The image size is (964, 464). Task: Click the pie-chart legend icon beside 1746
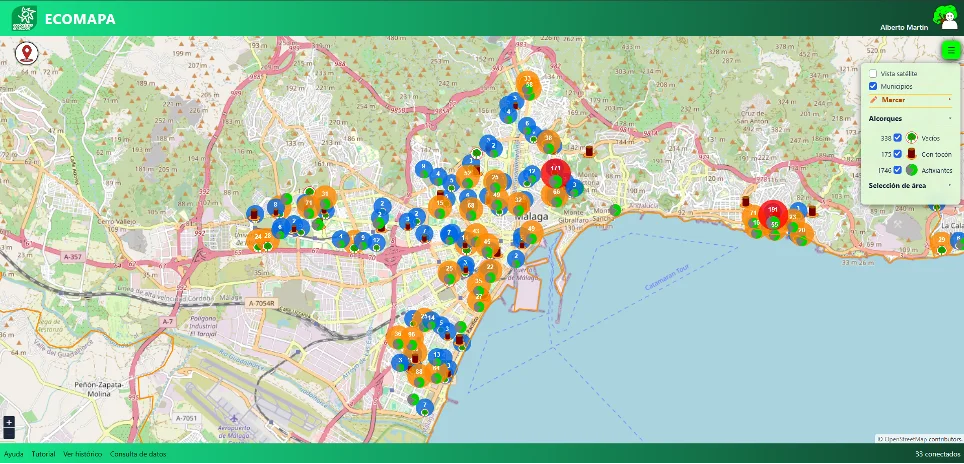pyautogui.click(x=914, y=170)
